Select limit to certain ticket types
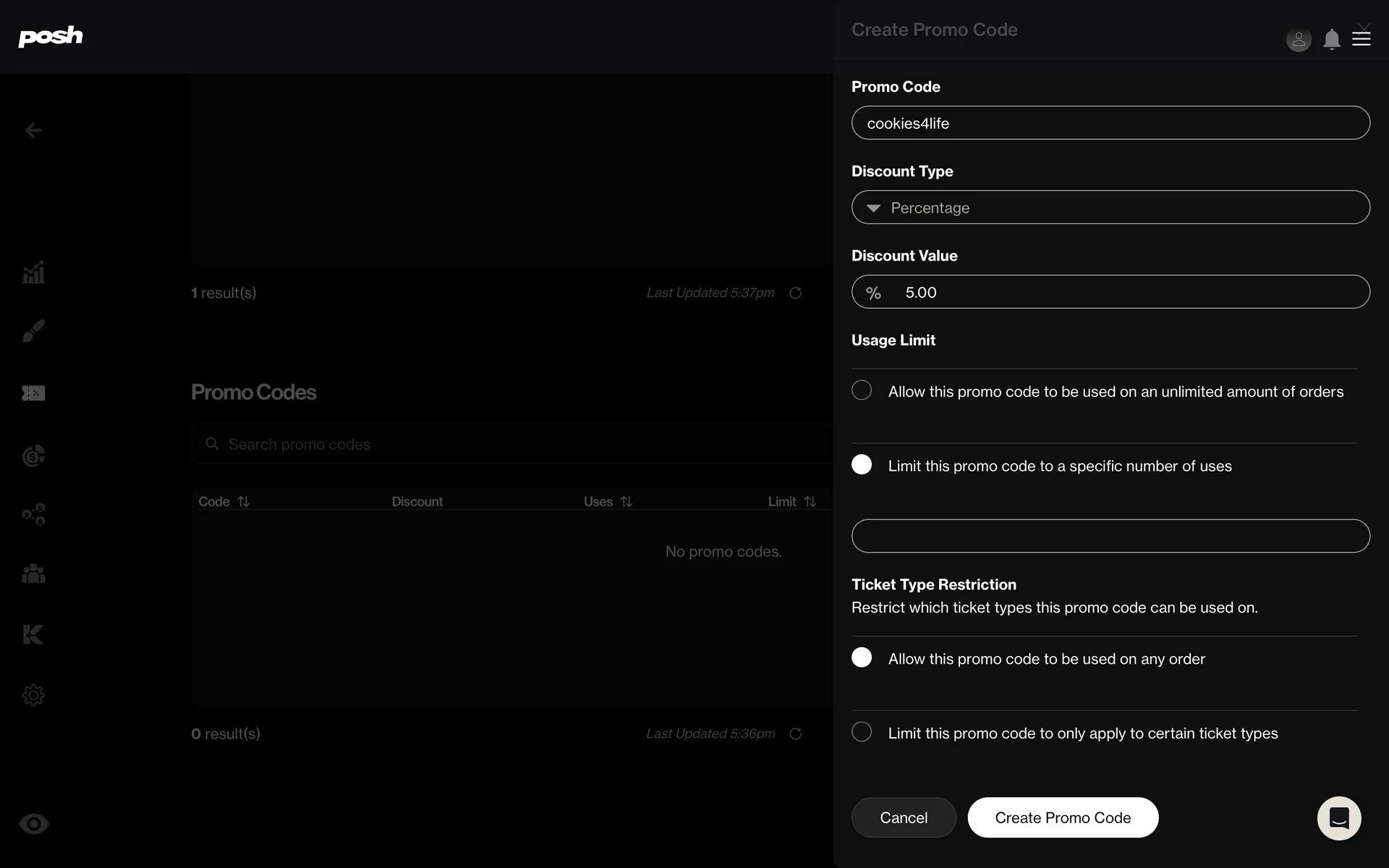This screenshot has height=868, width=1389. click(x=862, y=732)
